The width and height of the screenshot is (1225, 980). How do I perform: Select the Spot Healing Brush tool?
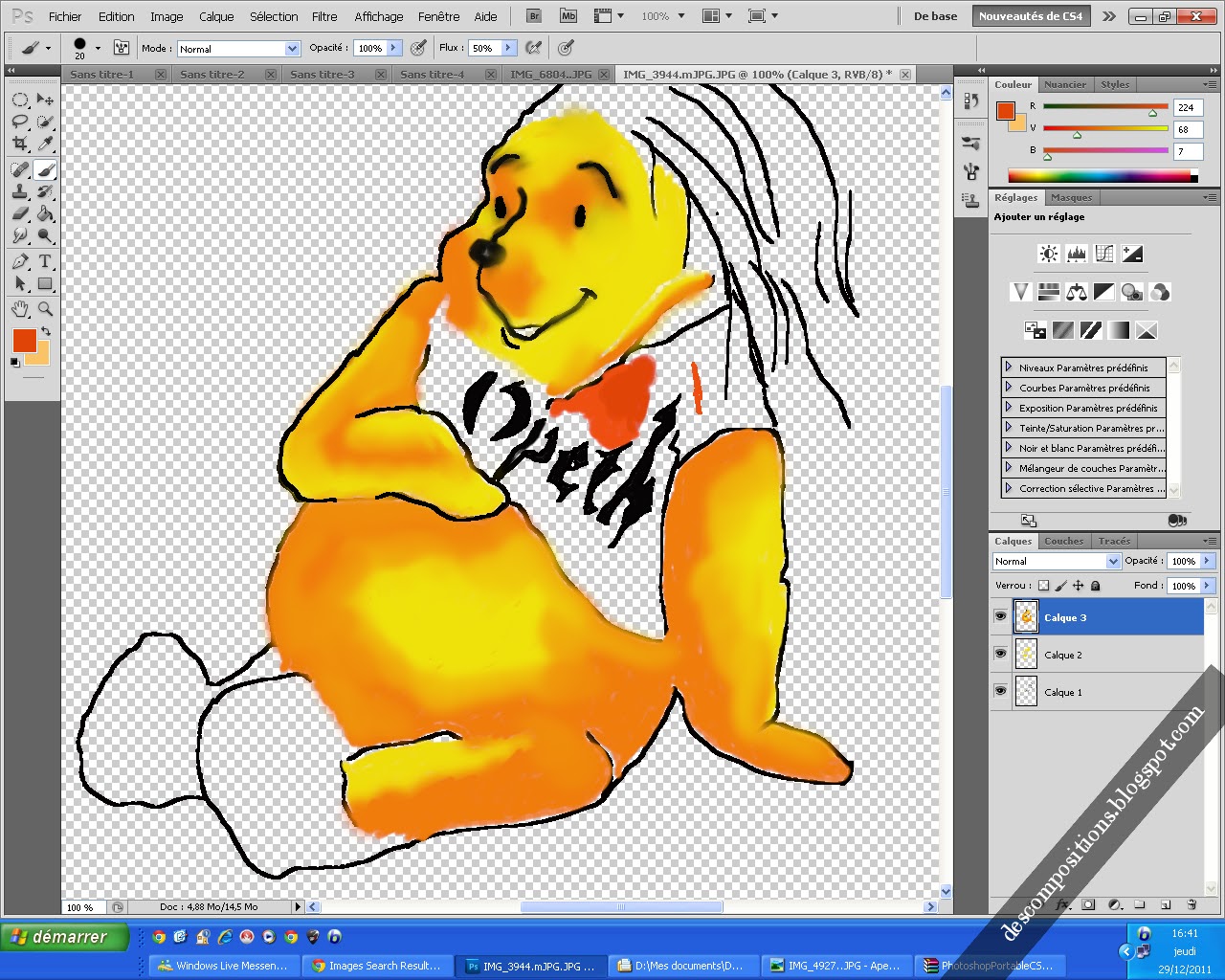(x=20, y=169)
